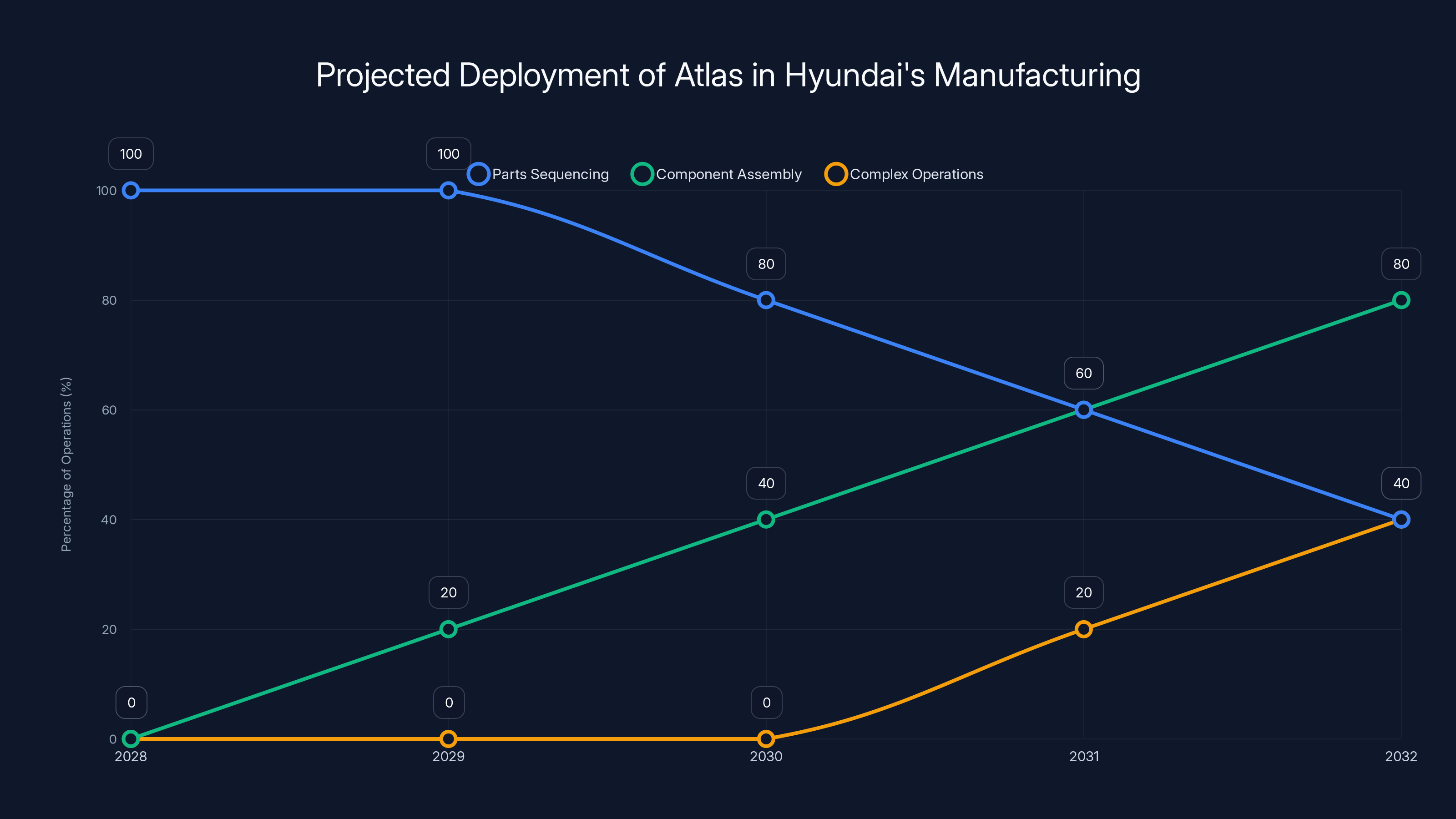Click the Parts Sequencing legend circle icon
1456x819 pixels.
click(478, 174)
